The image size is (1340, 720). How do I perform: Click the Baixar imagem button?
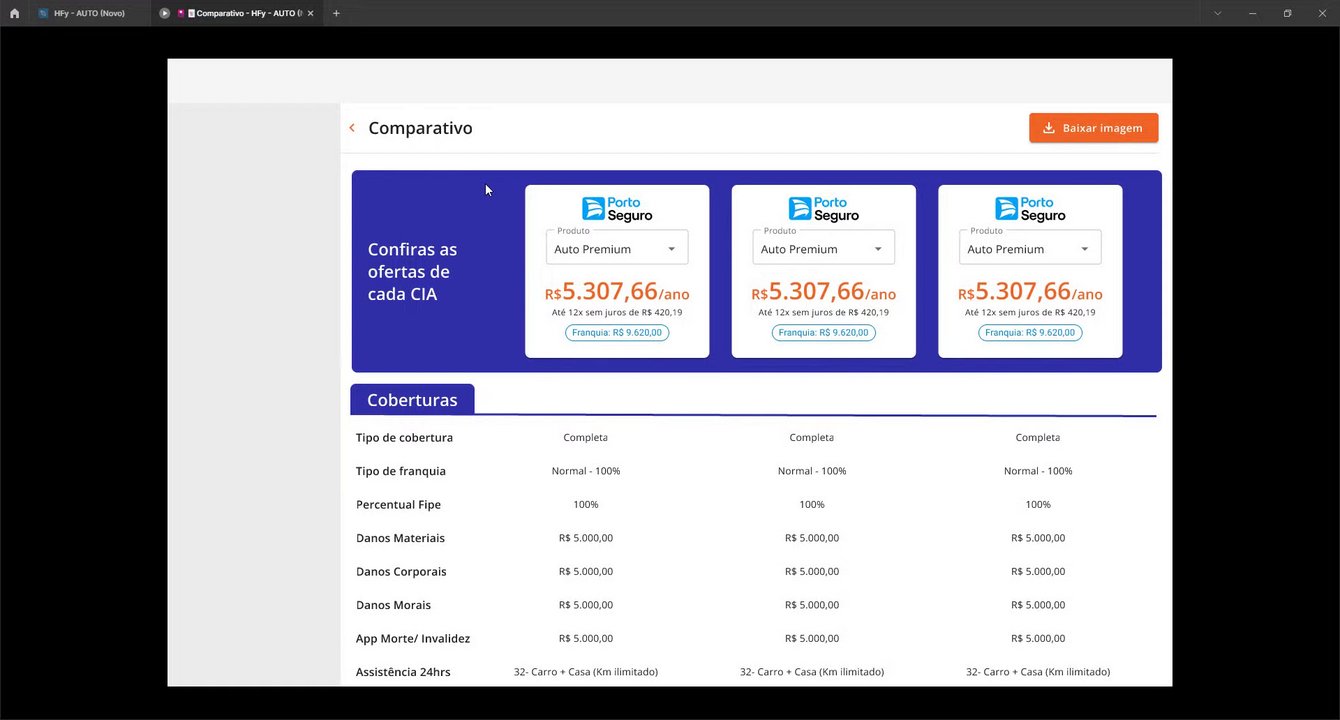1093,128
